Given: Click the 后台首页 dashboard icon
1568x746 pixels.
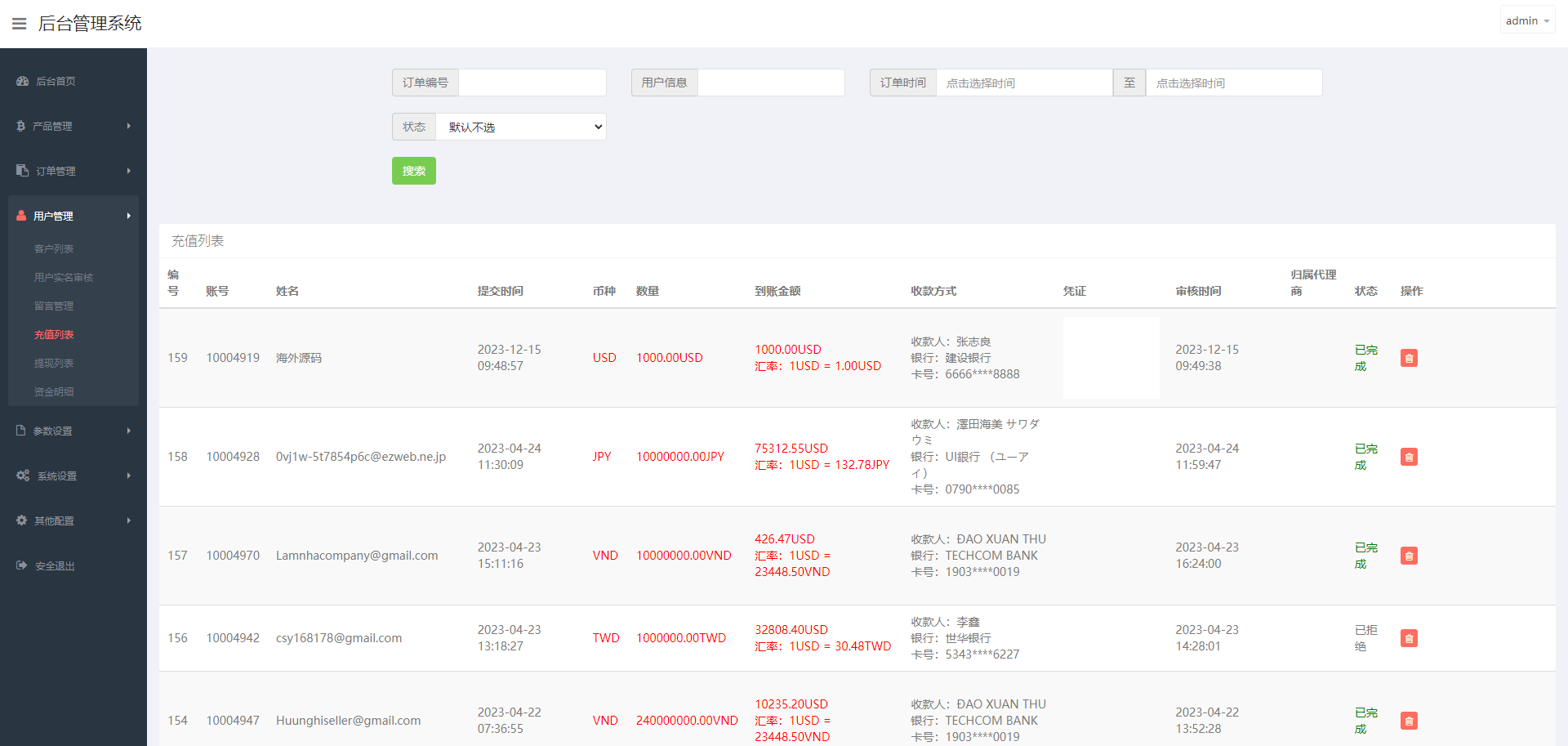Looking at the screenshot, I should click(23, 82).
